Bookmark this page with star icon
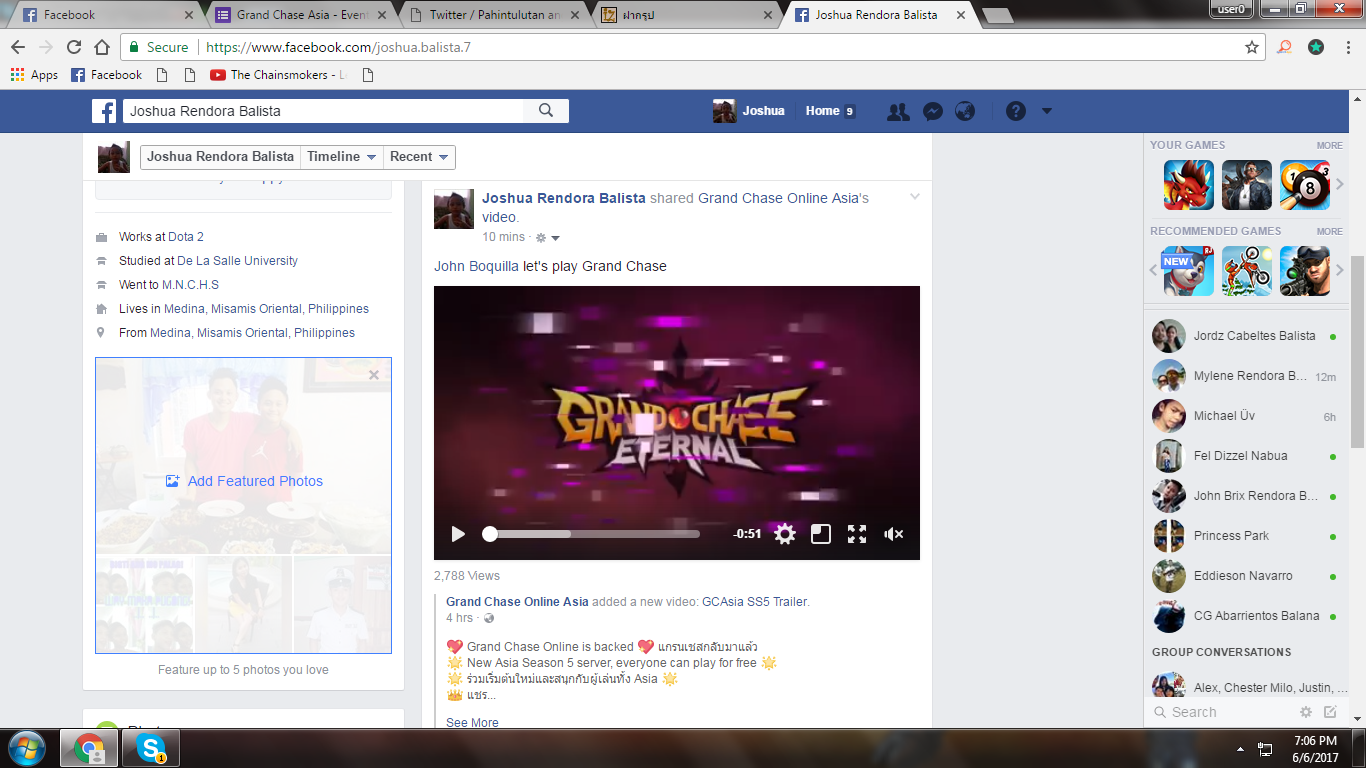 pyautogui.click(x=1252, y=47)
